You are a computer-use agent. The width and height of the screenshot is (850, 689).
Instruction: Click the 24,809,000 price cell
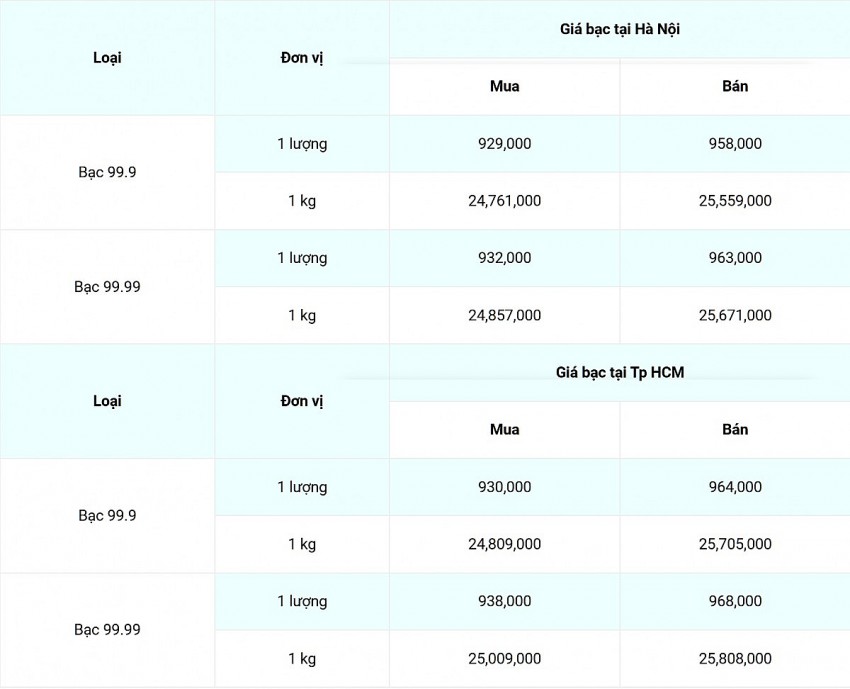pos(505,545)
